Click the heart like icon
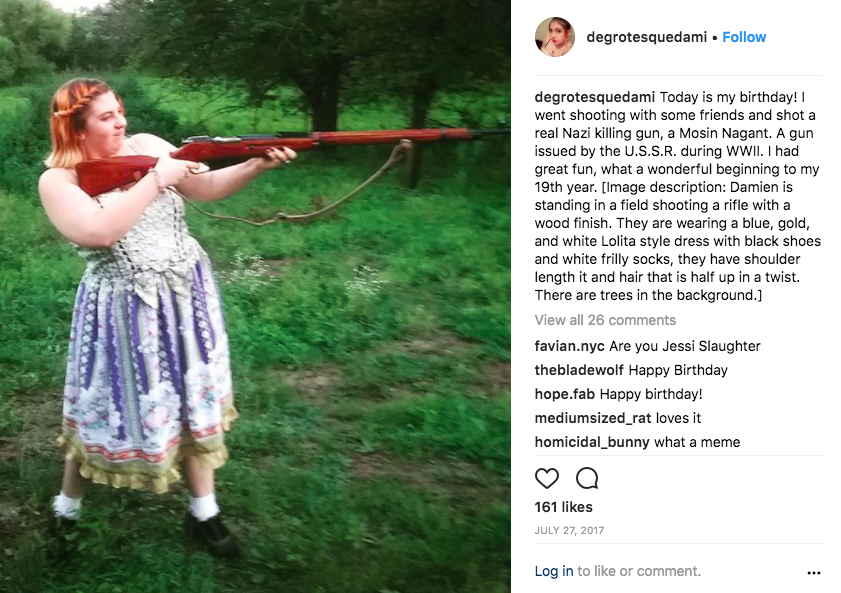Screen dimensions: 841x593 (547, 478)
